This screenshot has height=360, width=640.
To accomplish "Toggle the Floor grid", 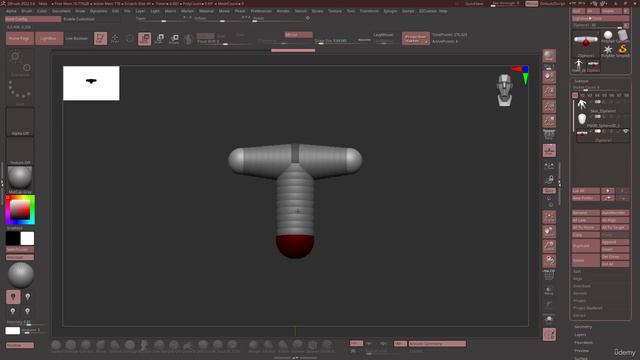I will point(549,150).
